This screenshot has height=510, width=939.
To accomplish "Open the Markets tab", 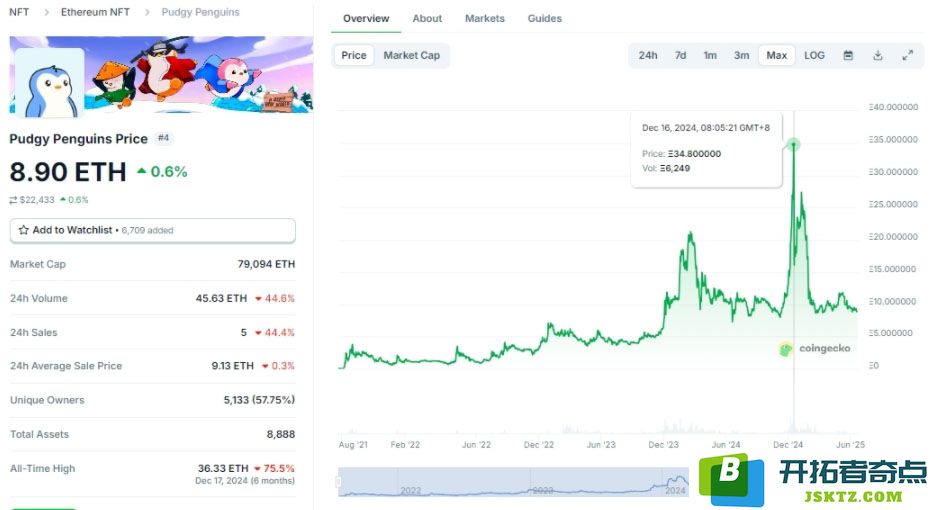I will tap(484, 19).
